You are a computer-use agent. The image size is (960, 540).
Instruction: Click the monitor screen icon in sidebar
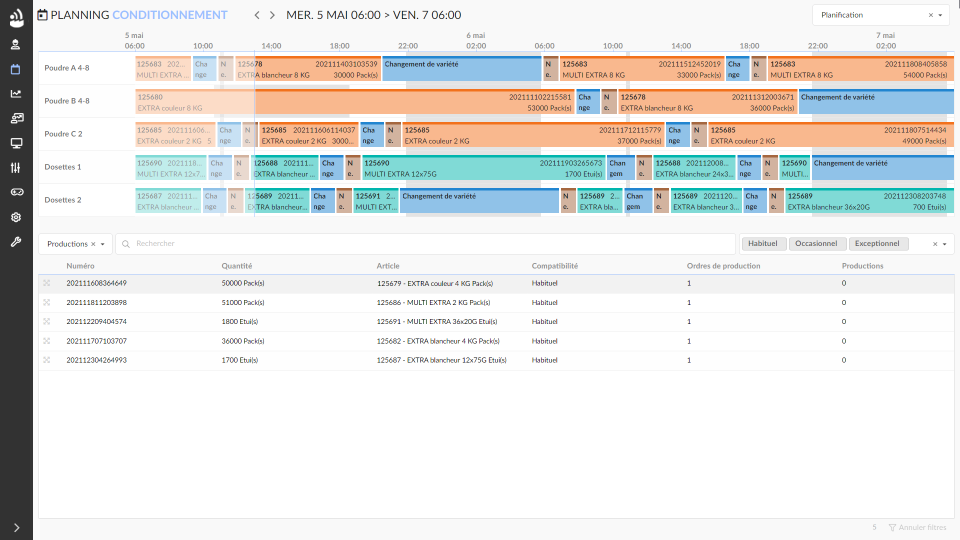click(x=15, y=143)
